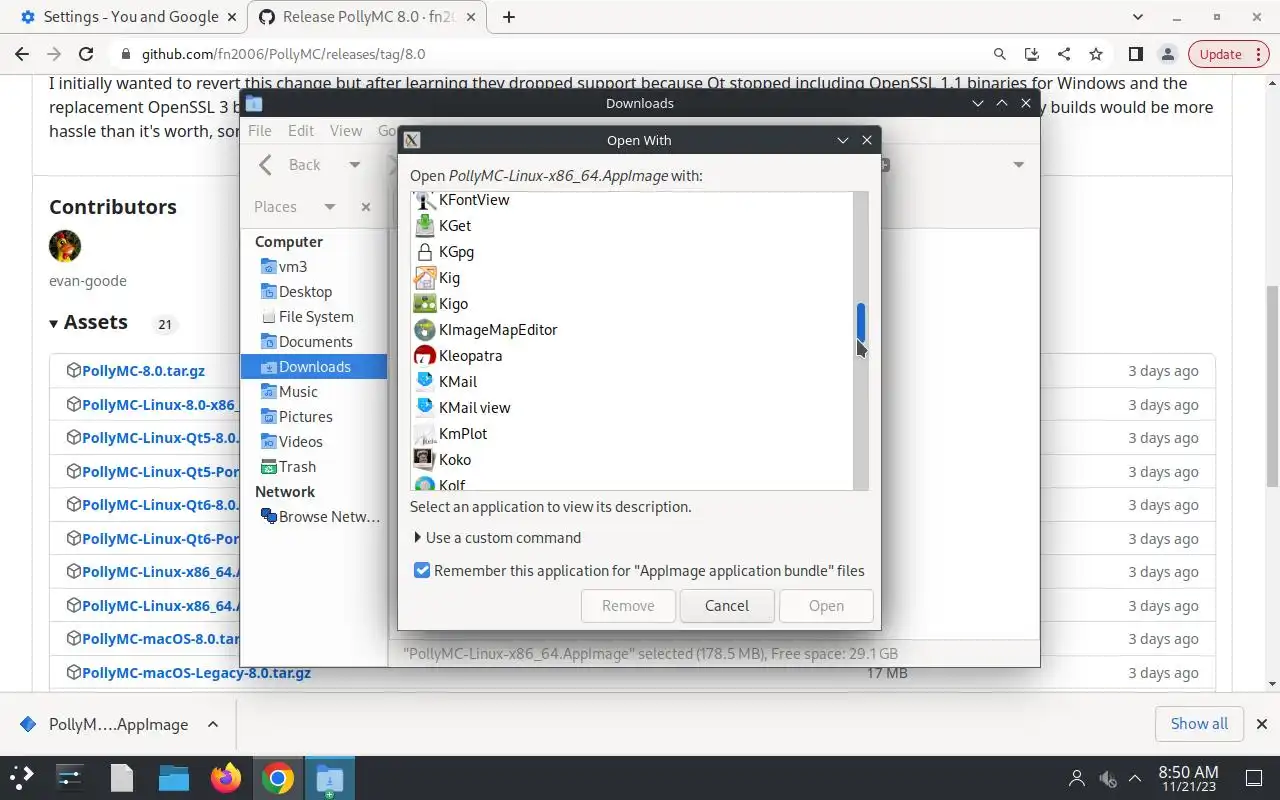
Task: Open the Places dropdown in file manager
Action: click(329, 207)
